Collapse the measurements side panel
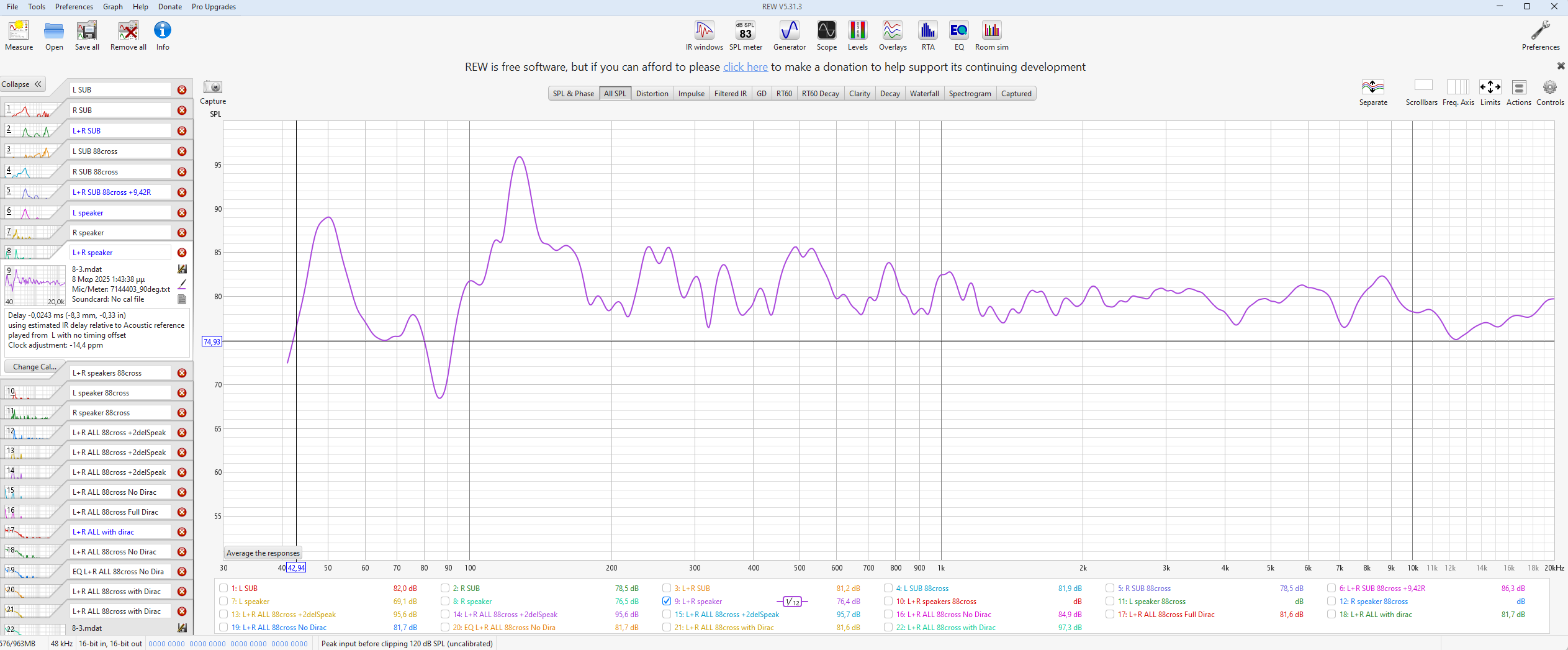 click(22, 84)
